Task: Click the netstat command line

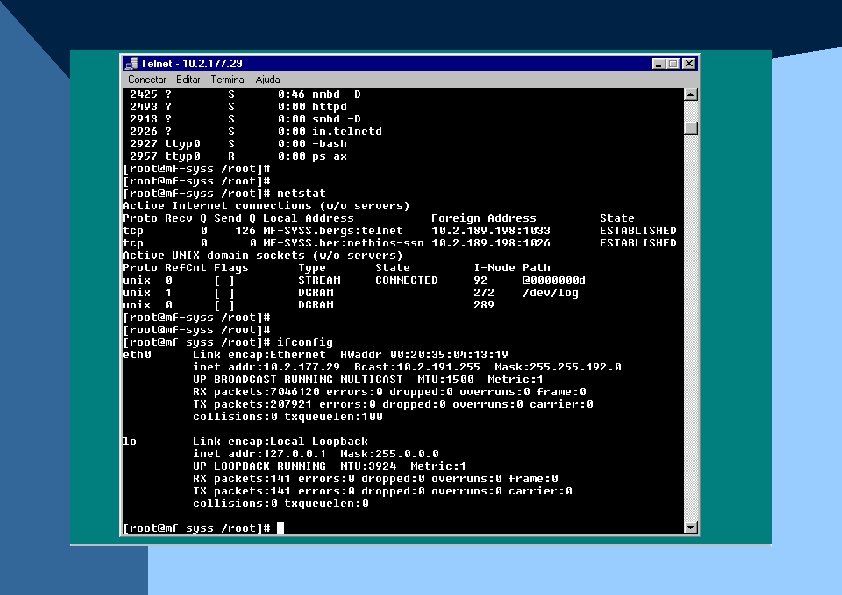Action: [x=224, y=193]
